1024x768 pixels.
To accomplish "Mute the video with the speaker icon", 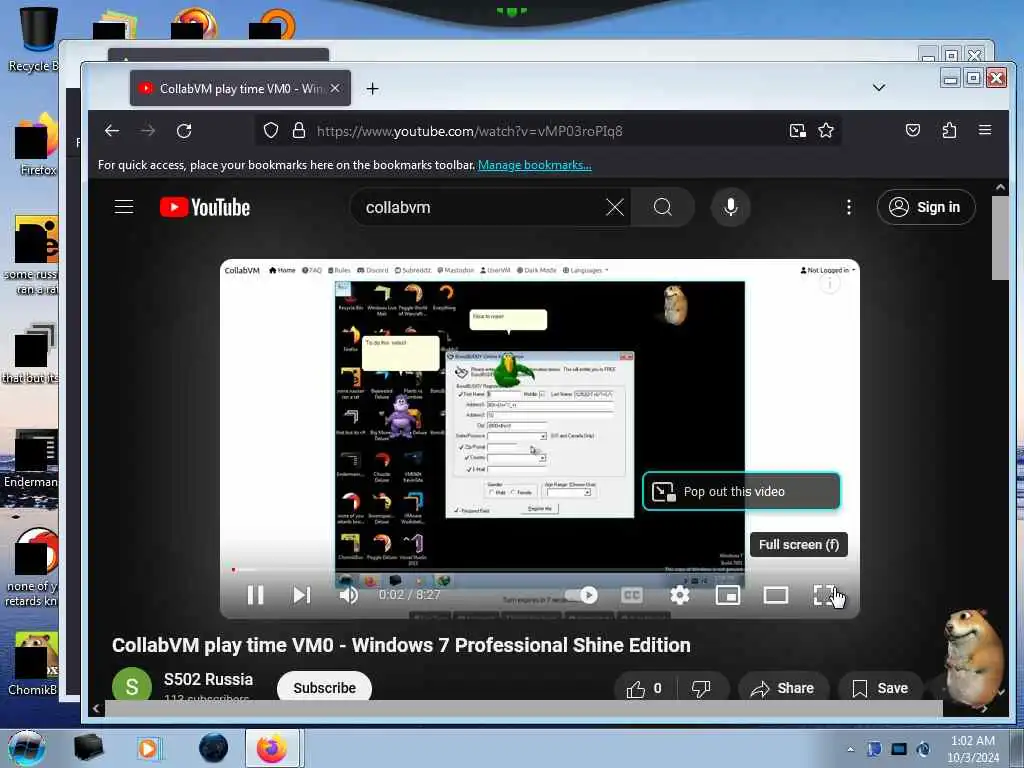I will [x=349, y=595].
